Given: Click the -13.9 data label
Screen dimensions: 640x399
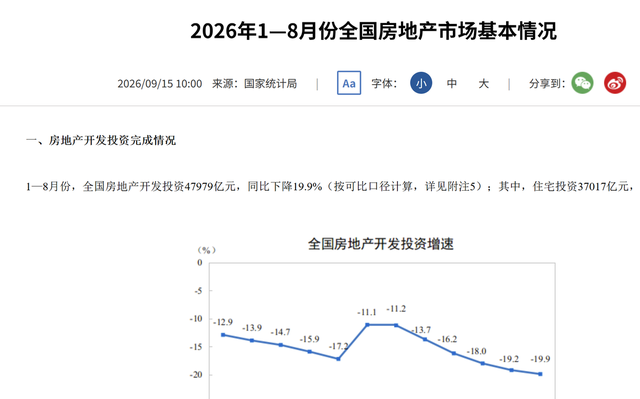Looking at the screenshot, I should tap(252, 328).
